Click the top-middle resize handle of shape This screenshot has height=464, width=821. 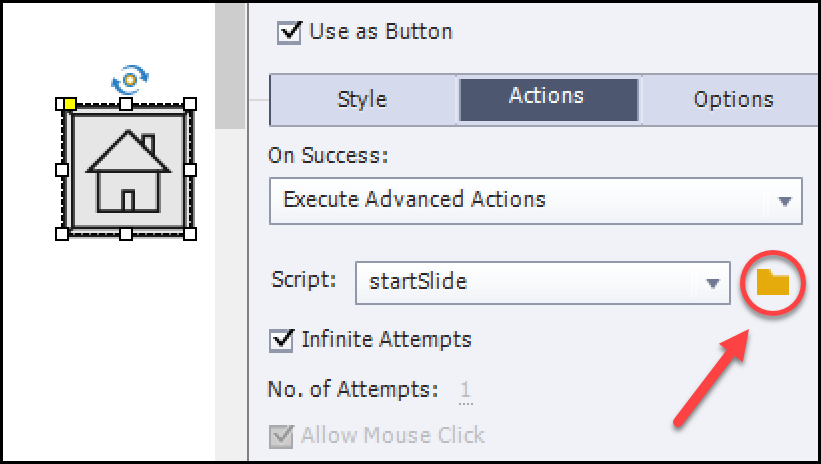tap(126, 104)
